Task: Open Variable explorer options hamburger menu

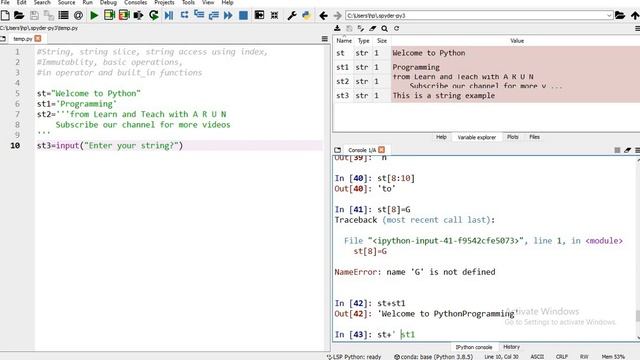Action: (637, 29)
